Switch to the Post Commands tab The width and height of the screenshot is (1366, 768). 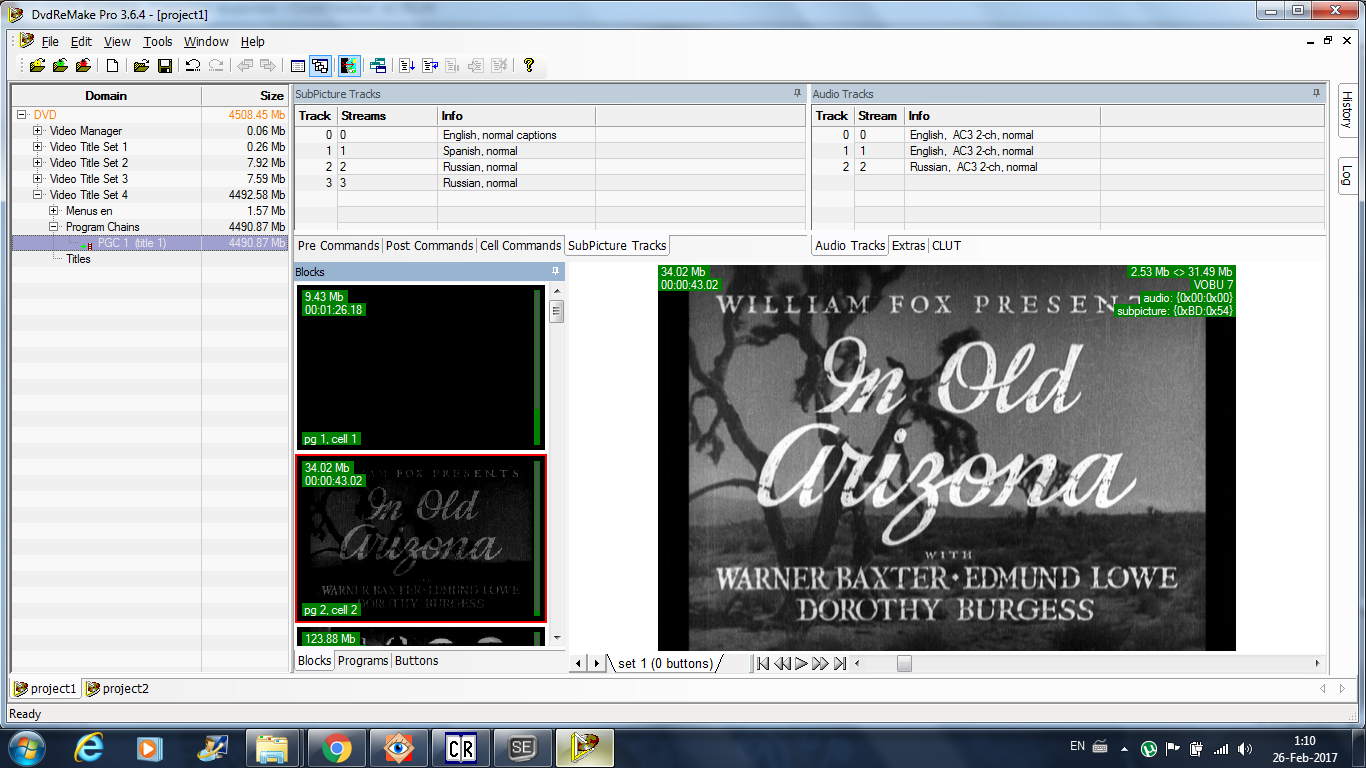(430, 245)
